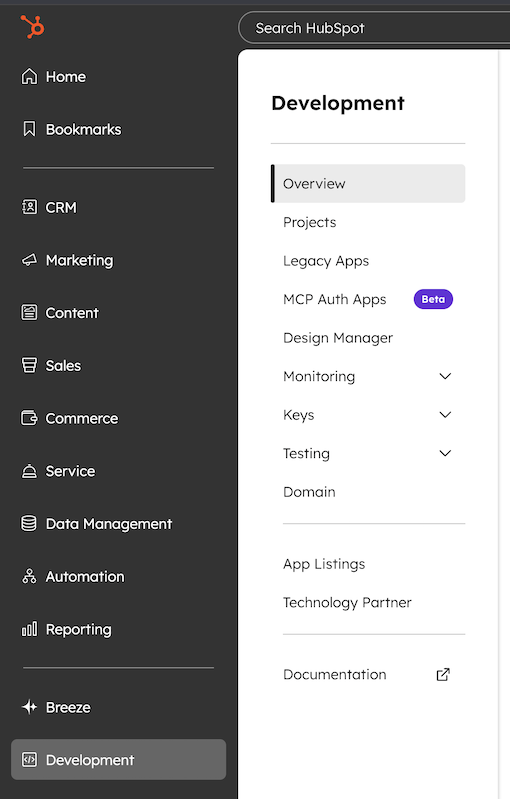Click the HubSpot sprocket logo

pyautogui.click(x=33, y=26)
